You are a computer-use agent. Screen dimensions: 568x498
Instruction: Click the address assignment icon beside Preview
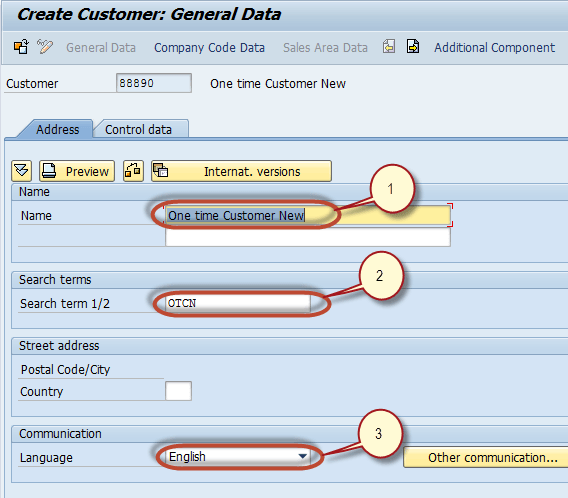[133, 171]
